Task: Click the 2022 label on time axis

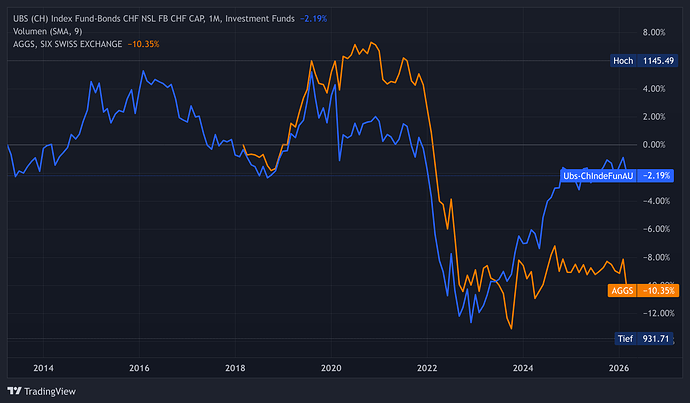Action: point(427,368)
